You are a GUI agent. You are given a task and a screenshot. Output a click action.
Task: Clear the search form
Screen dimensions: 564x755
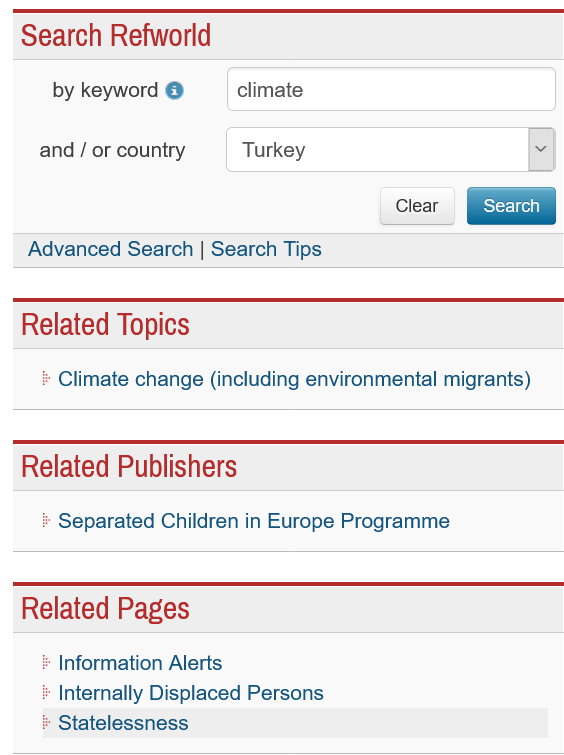coord(417,206)
